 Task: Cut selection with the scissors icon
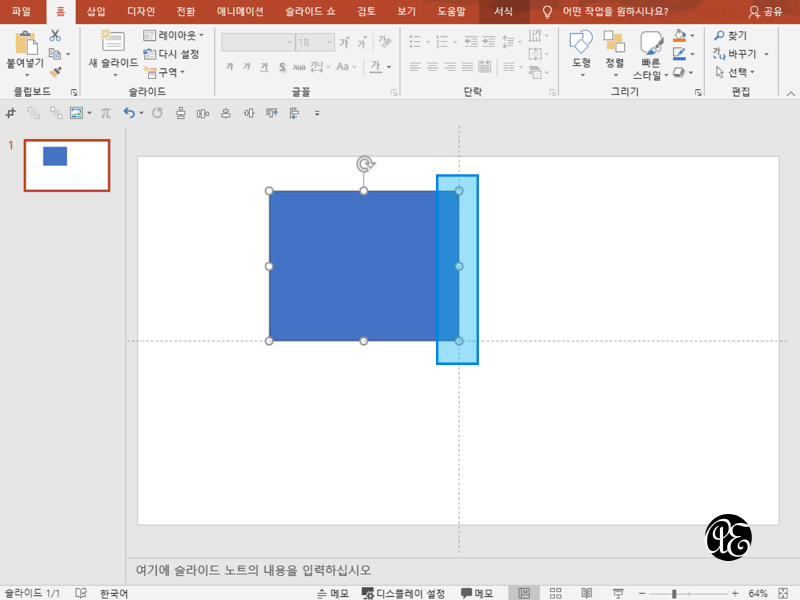[x=55, y=35]
